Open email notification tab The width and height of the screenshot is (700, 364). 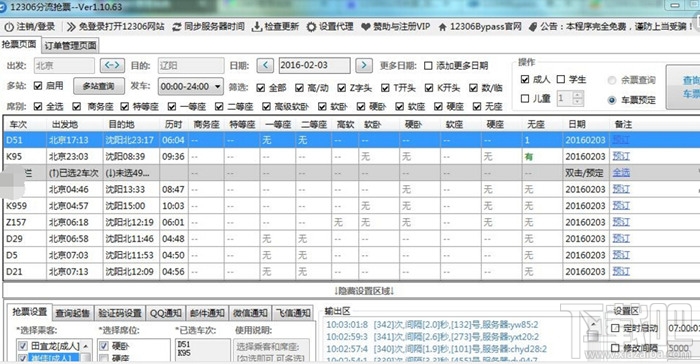click(207, 314)
